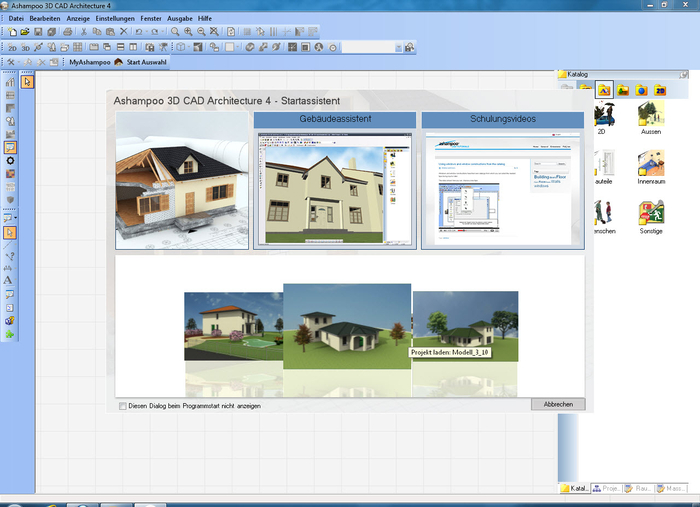Click the New document icon in the toolbar
Viewport: 700px width, 507px height.
tap(12, 32)
